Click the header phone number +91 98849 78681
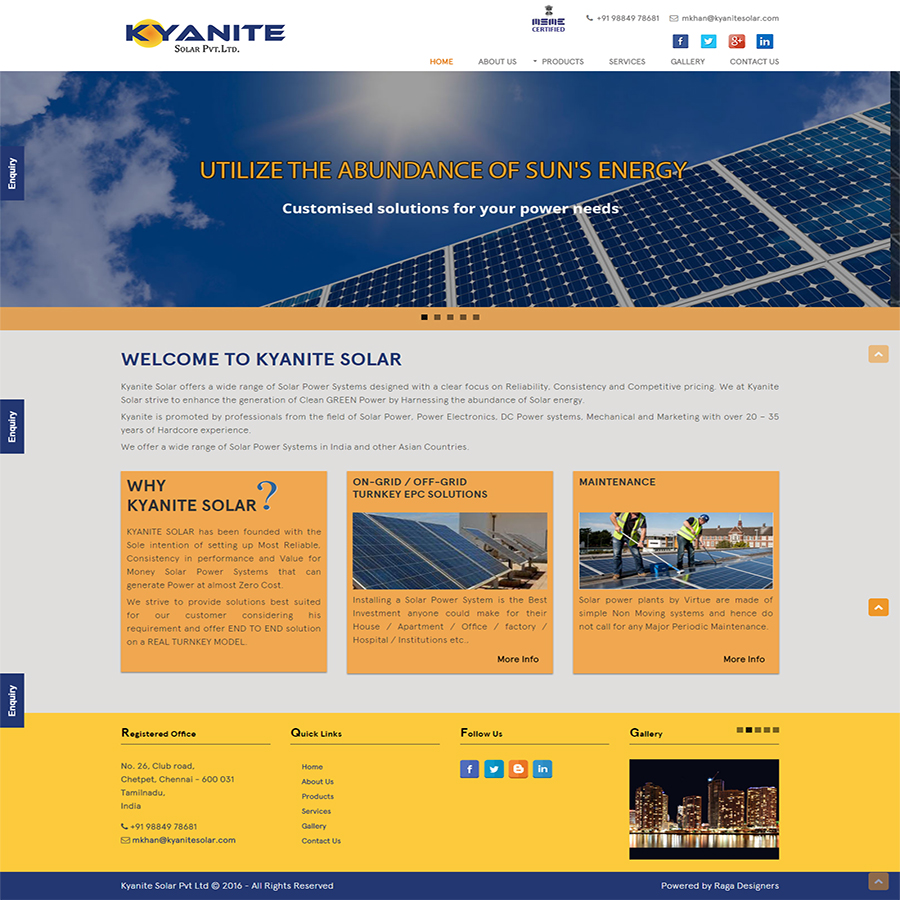Viewport: 900px width, 900px height. click(628, 18)
